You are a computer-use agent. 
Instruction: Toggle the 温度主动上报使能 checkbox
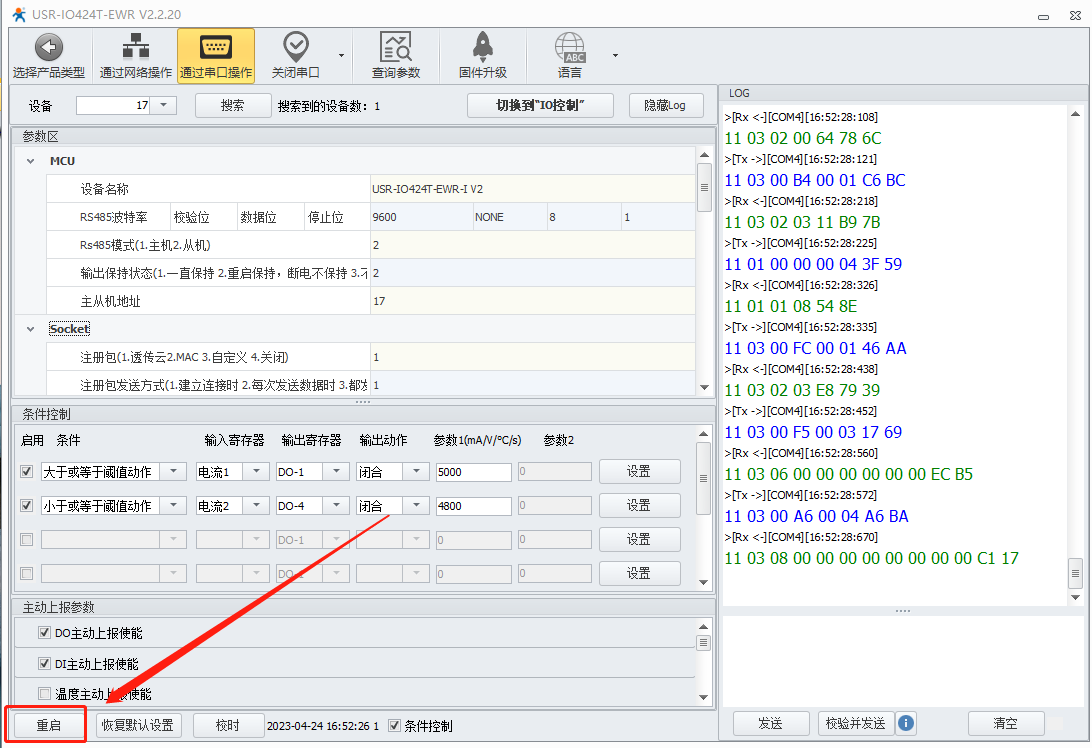[45, 694]
